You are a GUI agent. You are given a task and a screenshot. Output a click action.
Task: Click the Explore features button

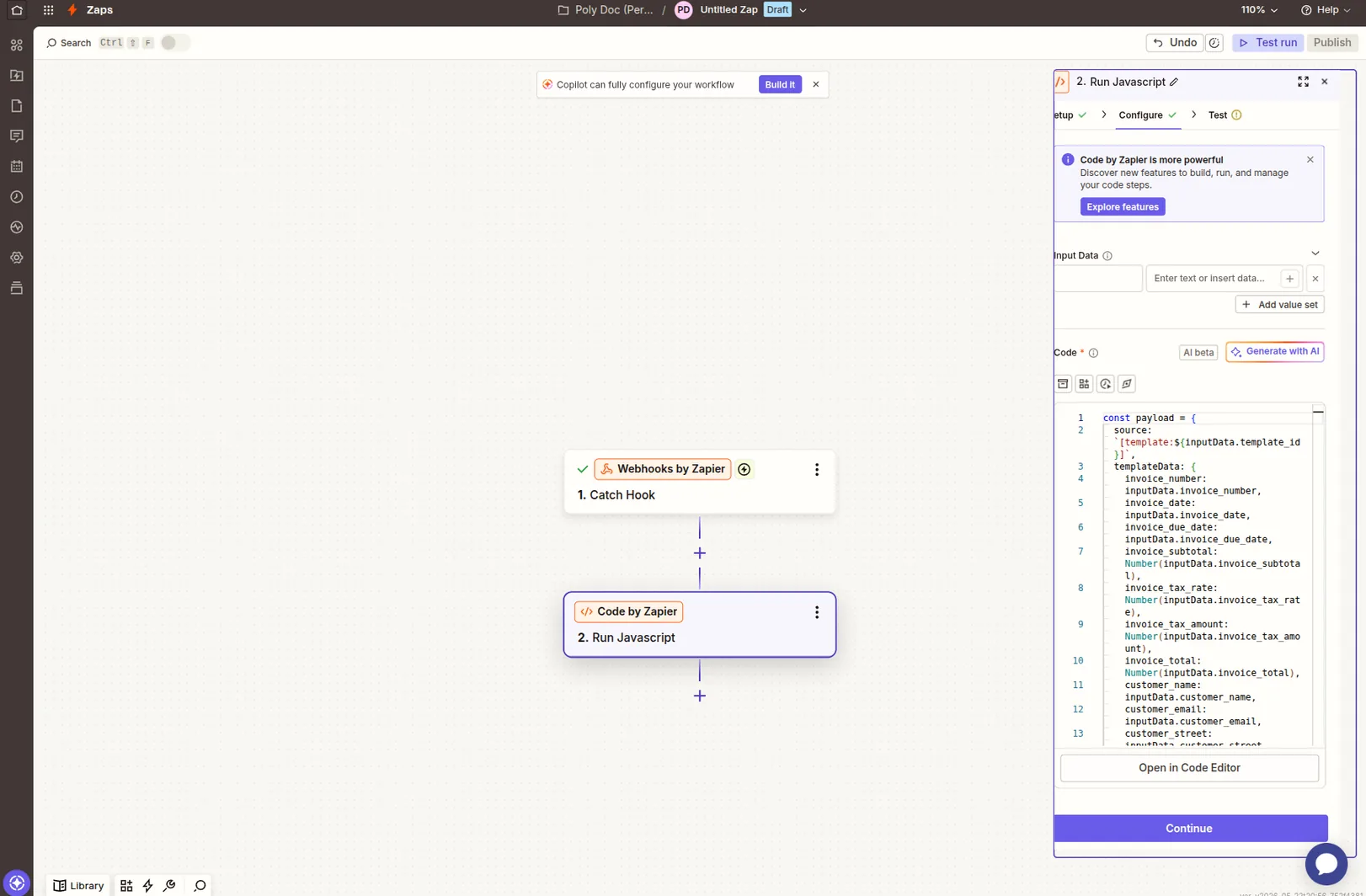[x=1123, y=207]
